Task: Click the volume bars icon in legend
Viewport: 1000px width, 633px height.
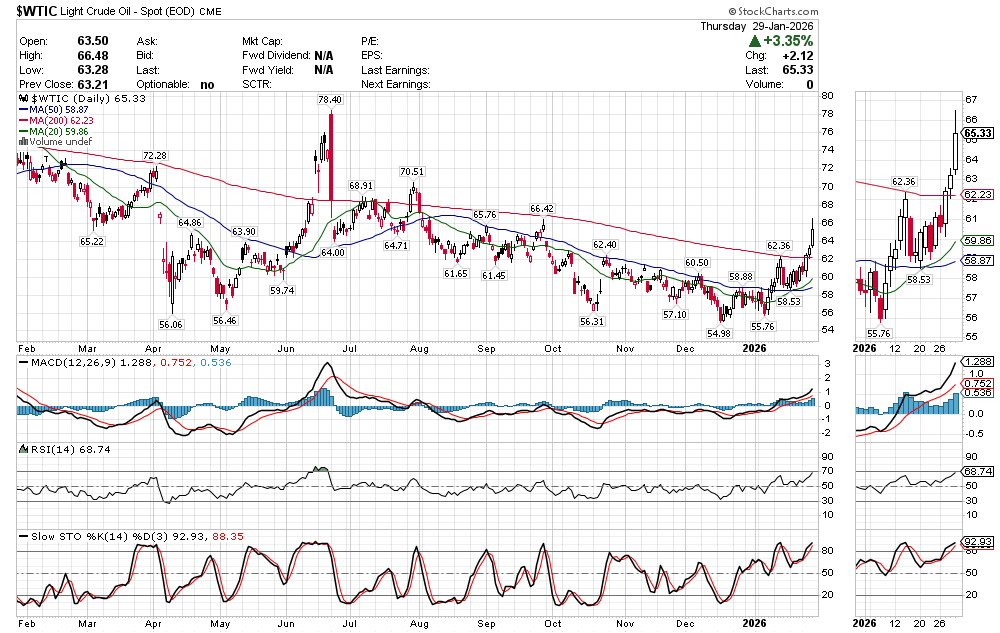Action: 21,142
